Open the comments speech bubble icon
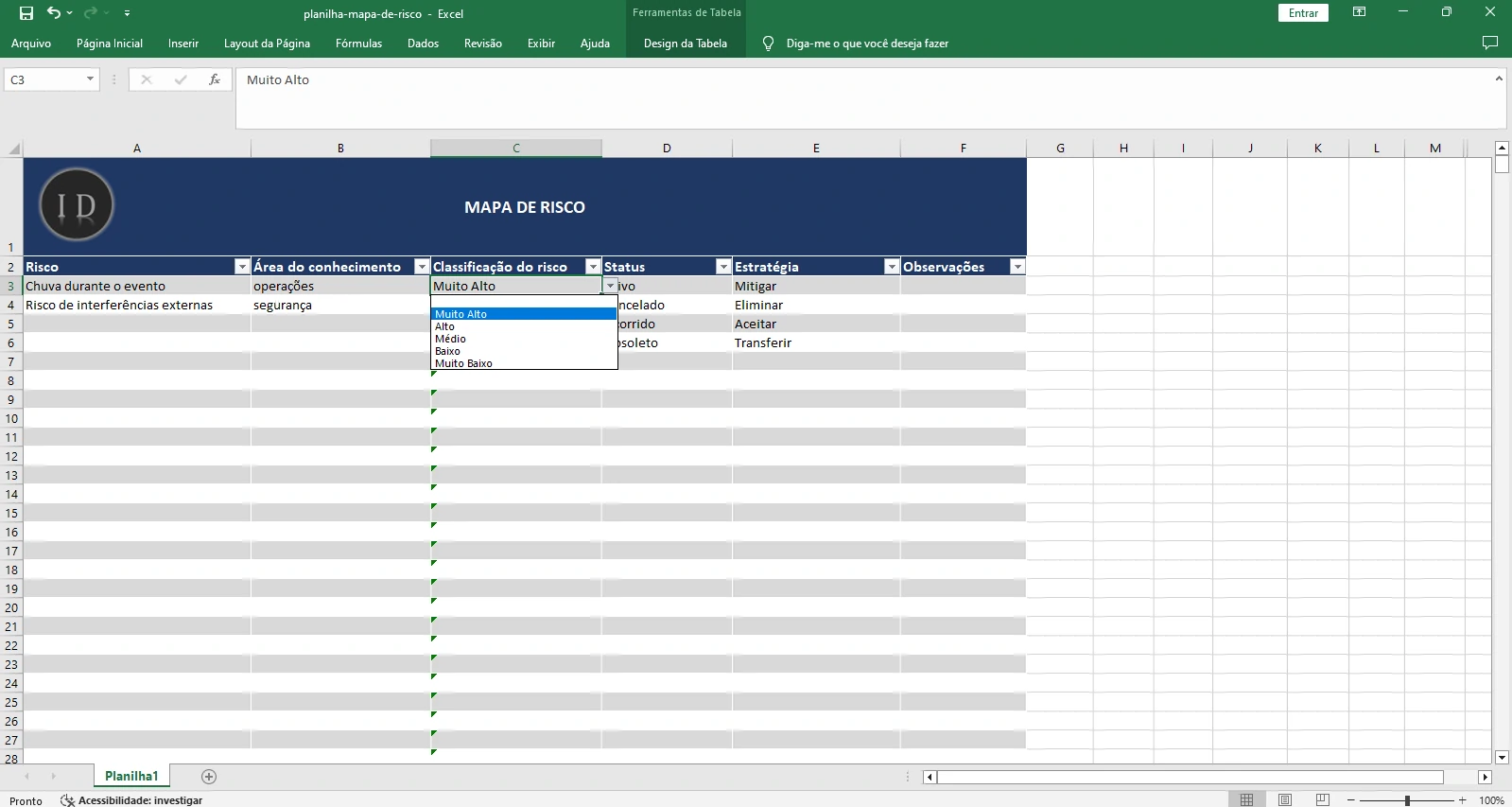The height and width of the screenshot is (807, 1512). point(1489,44)
